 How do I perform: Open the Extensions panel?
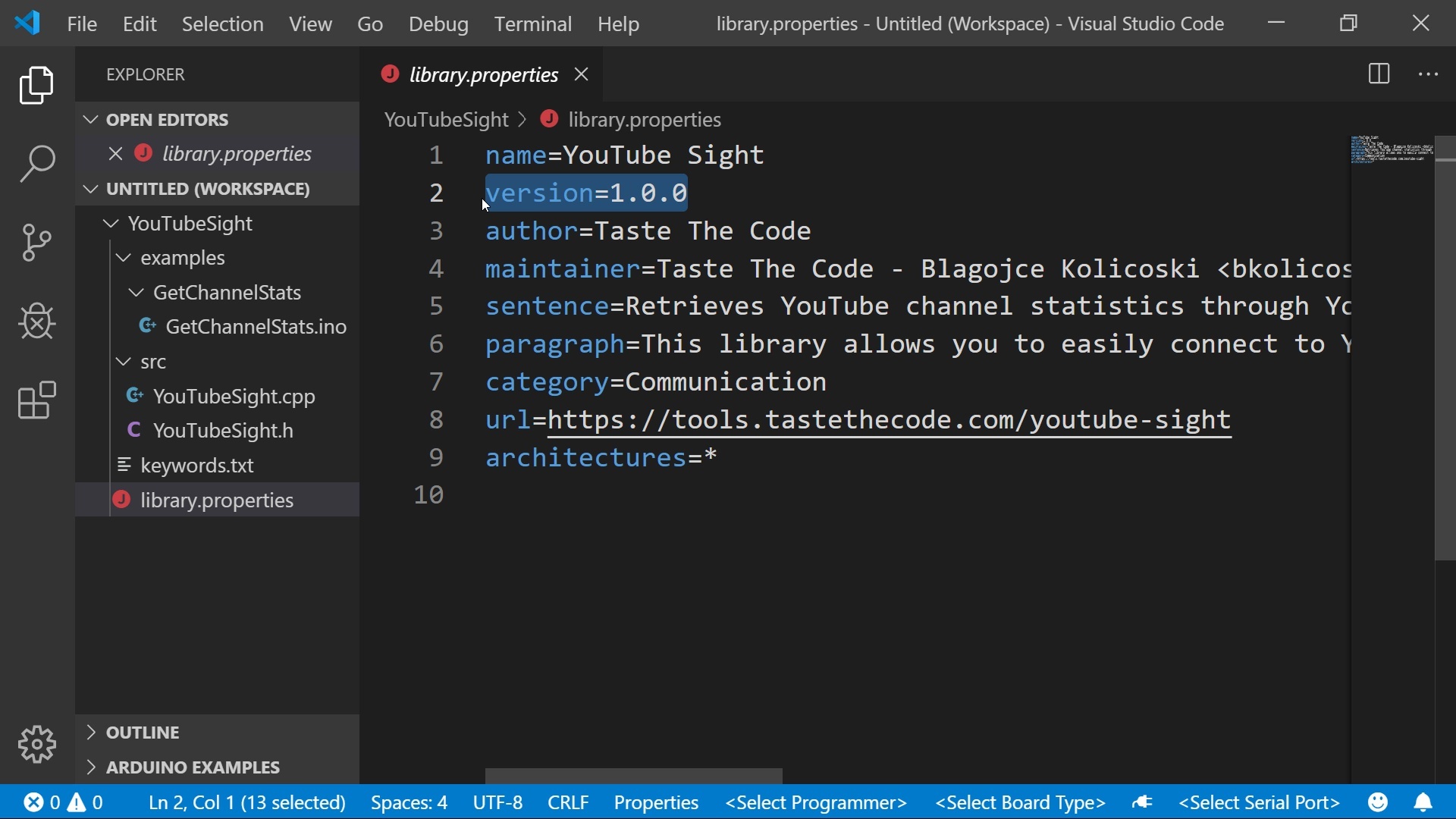tap(36, 400)
